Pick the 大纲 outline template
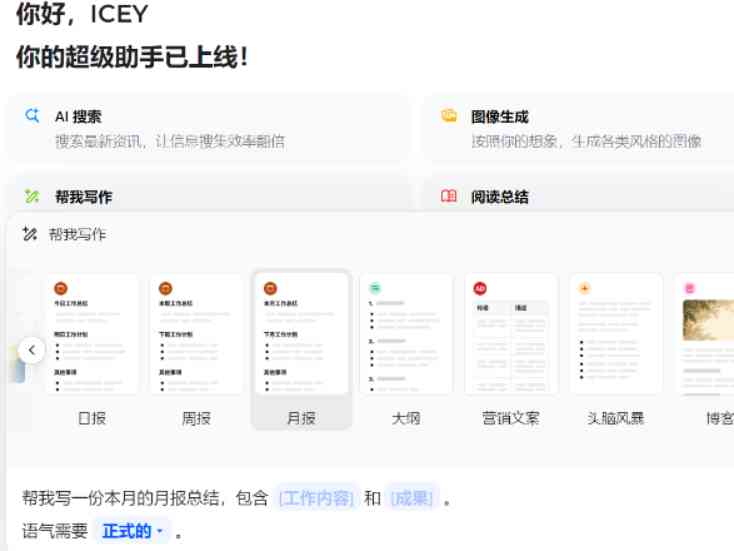The image size is (734, 551). coord(406,334)
